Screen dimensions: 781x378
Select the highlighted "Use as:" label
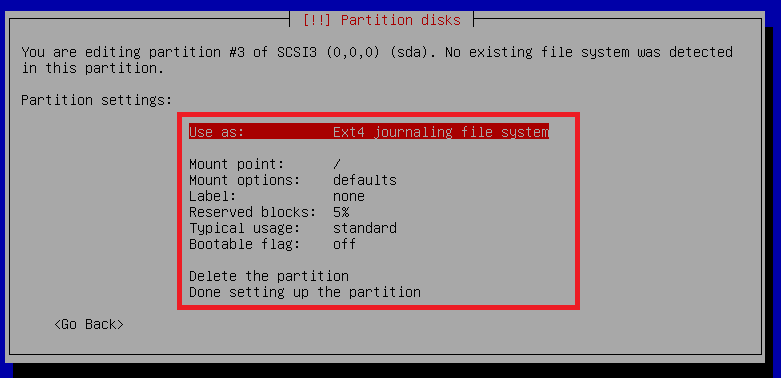tap(217, 132)
